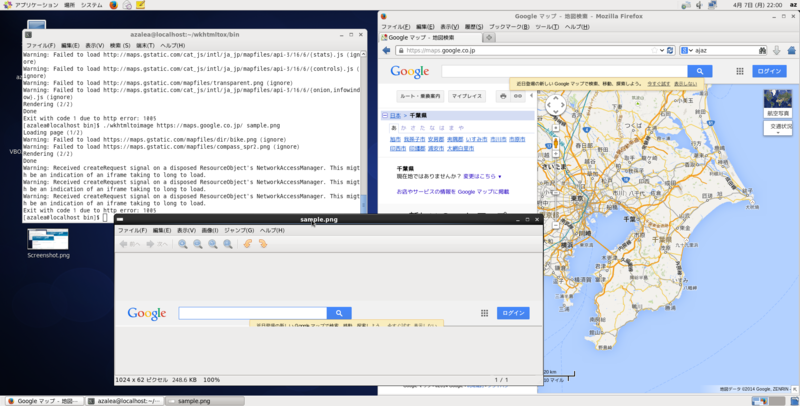Open 履歴(S) menu in Firefox
This screenshot has width=800, height=406.
473,27
